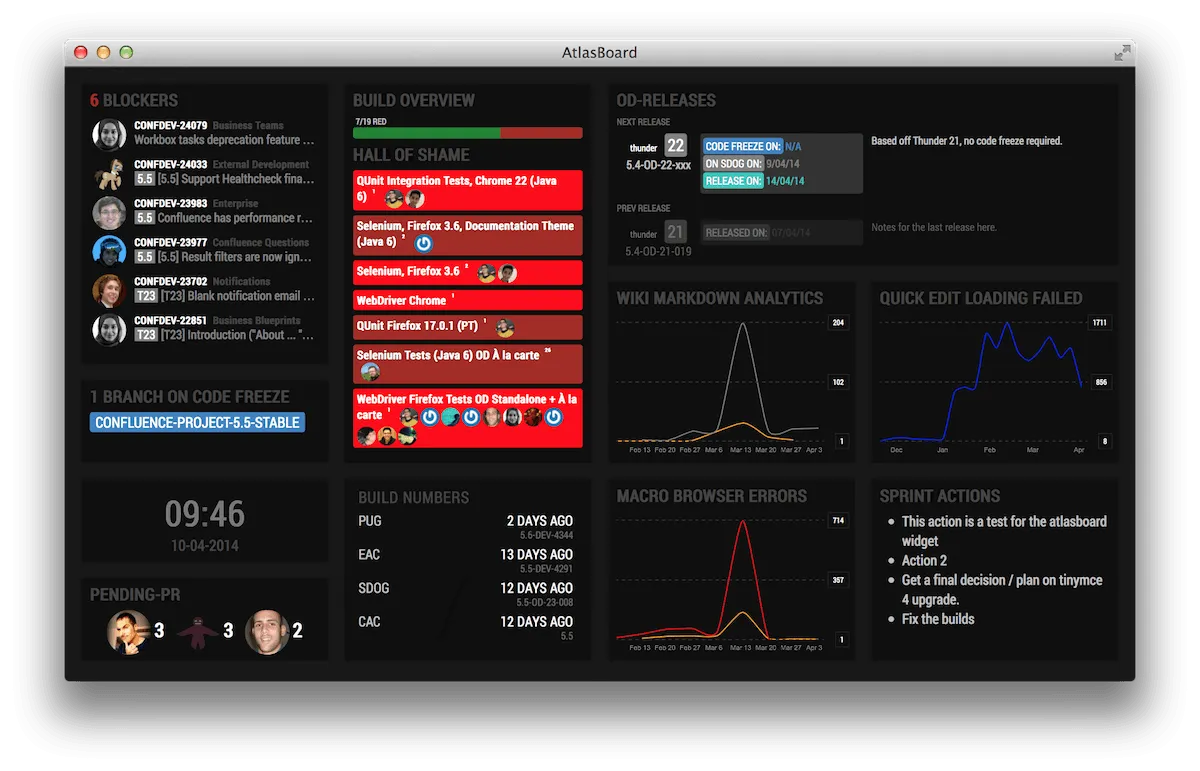Click the avatar beside CONFDEV-22851
Screen dimensions: 1200x771
109,329
